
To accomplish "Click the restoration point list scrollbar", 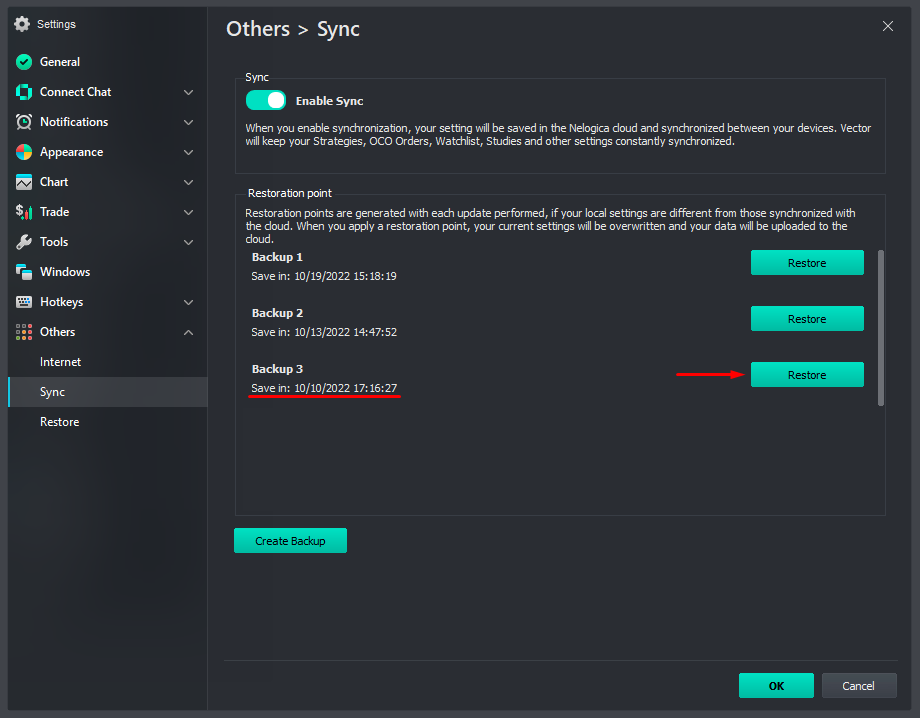I will pyautogui.click(x=880, y=328).
